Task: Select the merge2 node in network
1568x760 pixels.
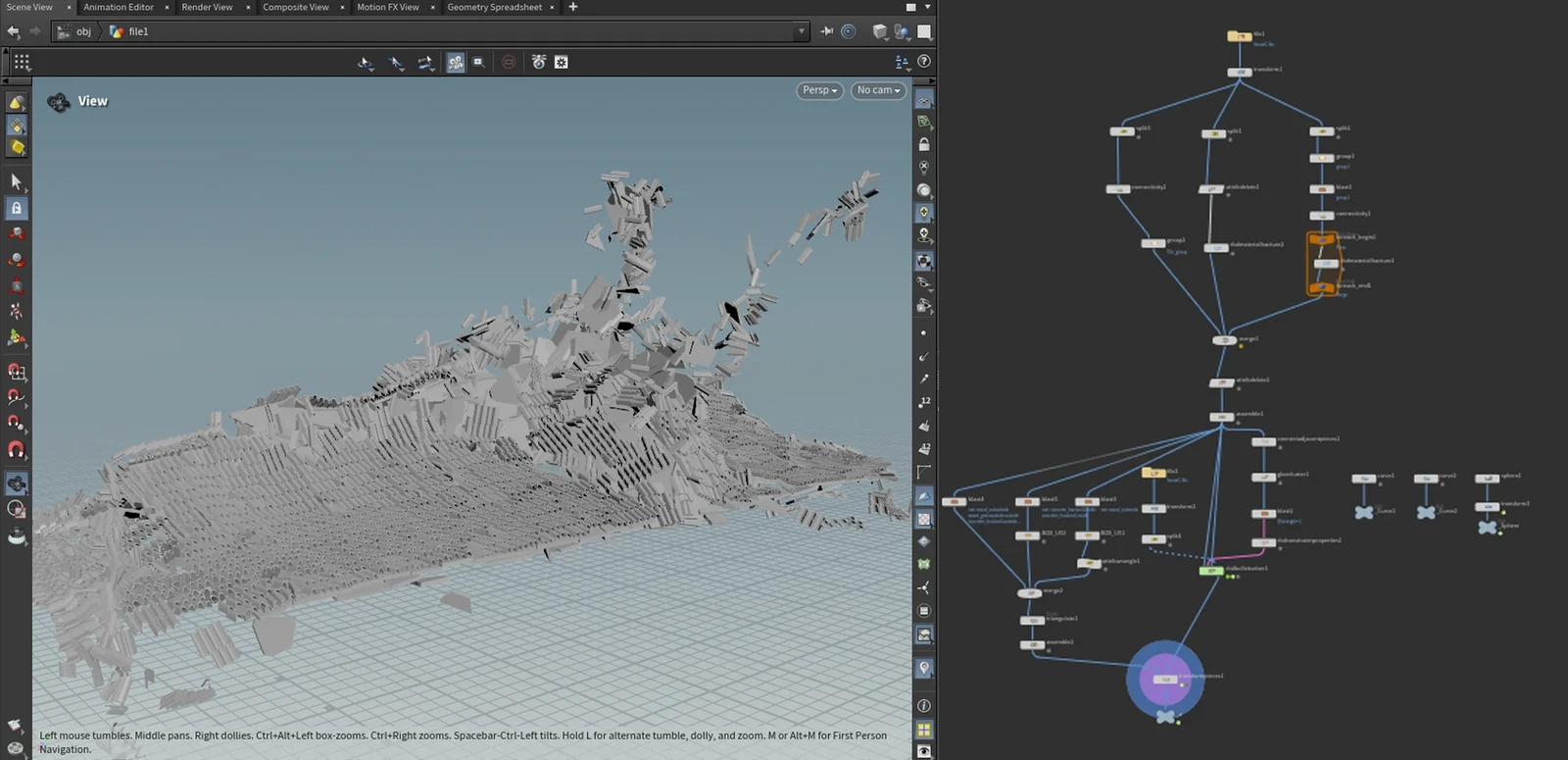Action: point(1029,592)
